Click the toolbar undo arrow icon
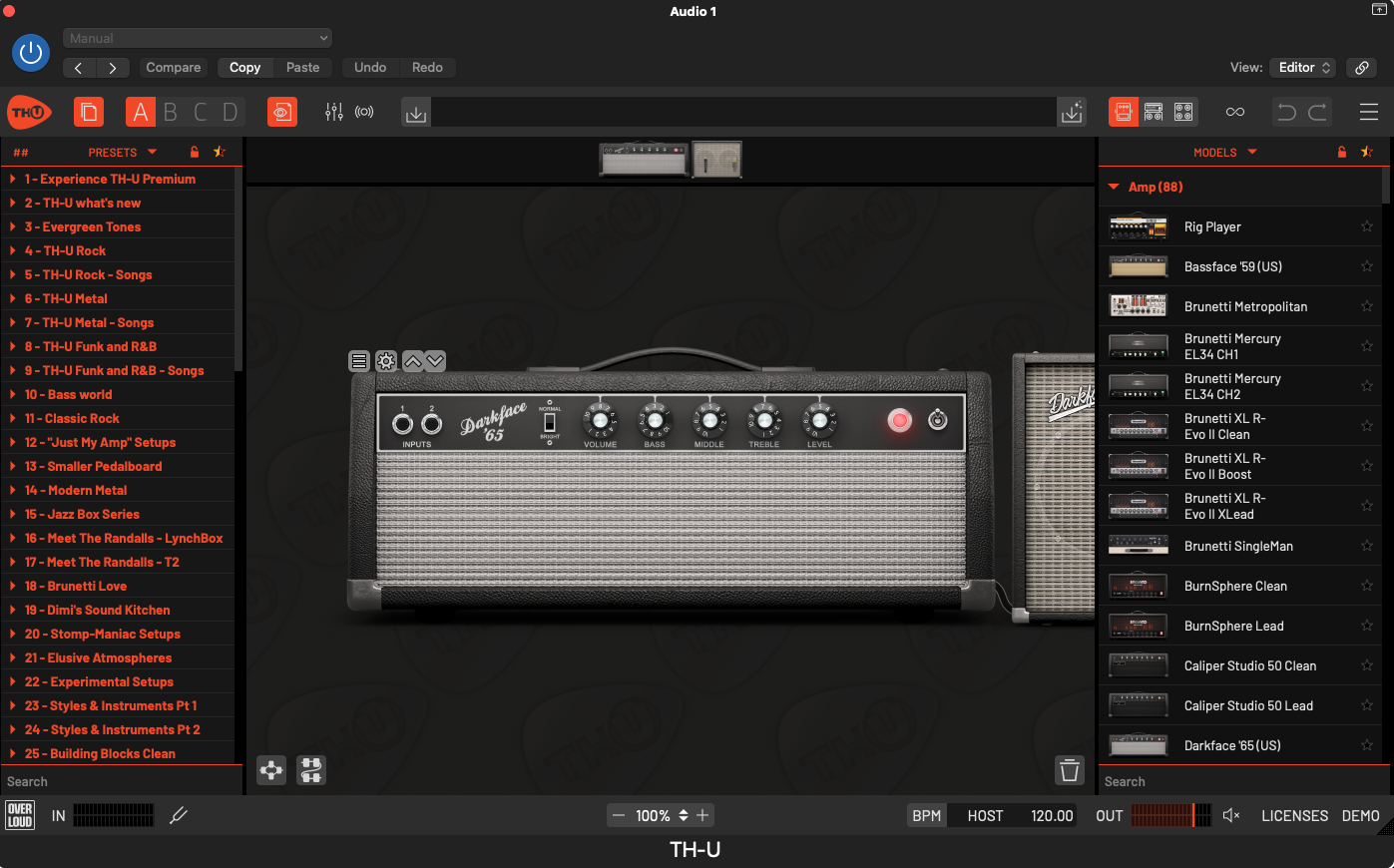The width and height of the screenshot is (1394, 868). click(x=1287, y=112)
